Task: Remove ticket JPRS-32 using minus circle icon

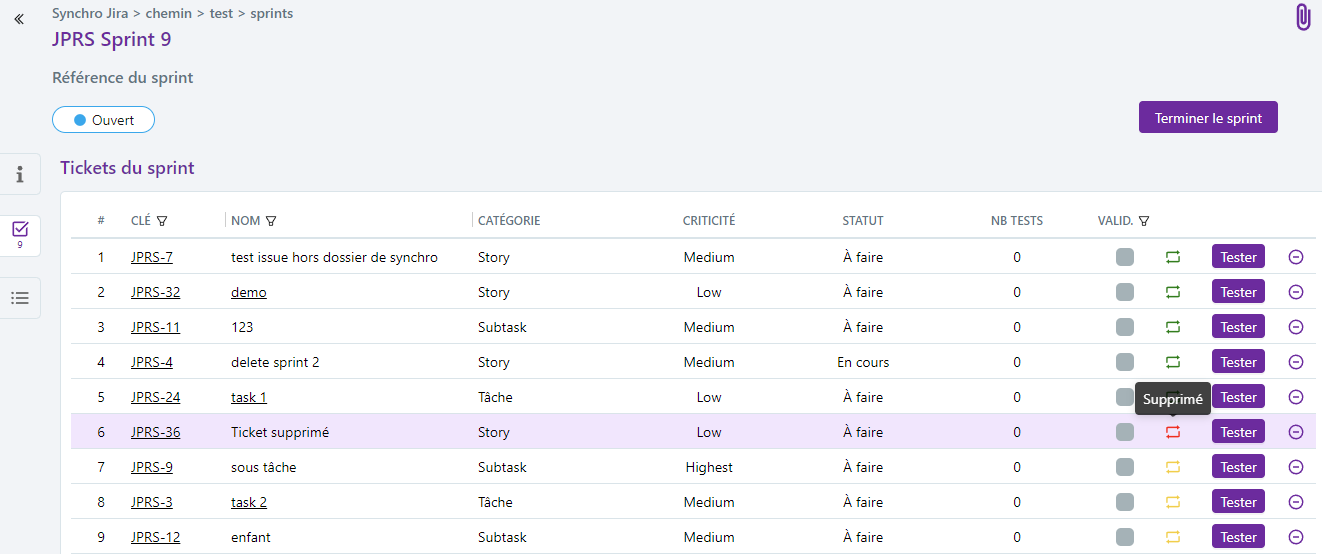Action: pyautogui.click(x=1296, y=292)
